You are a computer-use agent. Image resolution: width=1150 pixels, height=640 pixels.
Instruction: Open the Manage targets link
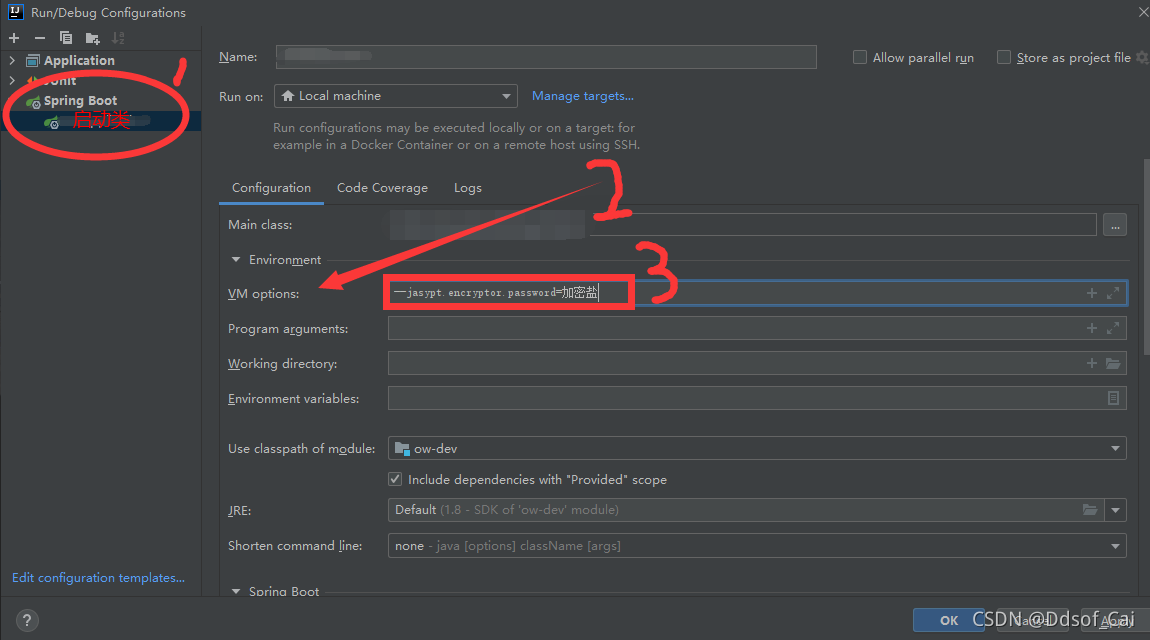pos(582,96)
